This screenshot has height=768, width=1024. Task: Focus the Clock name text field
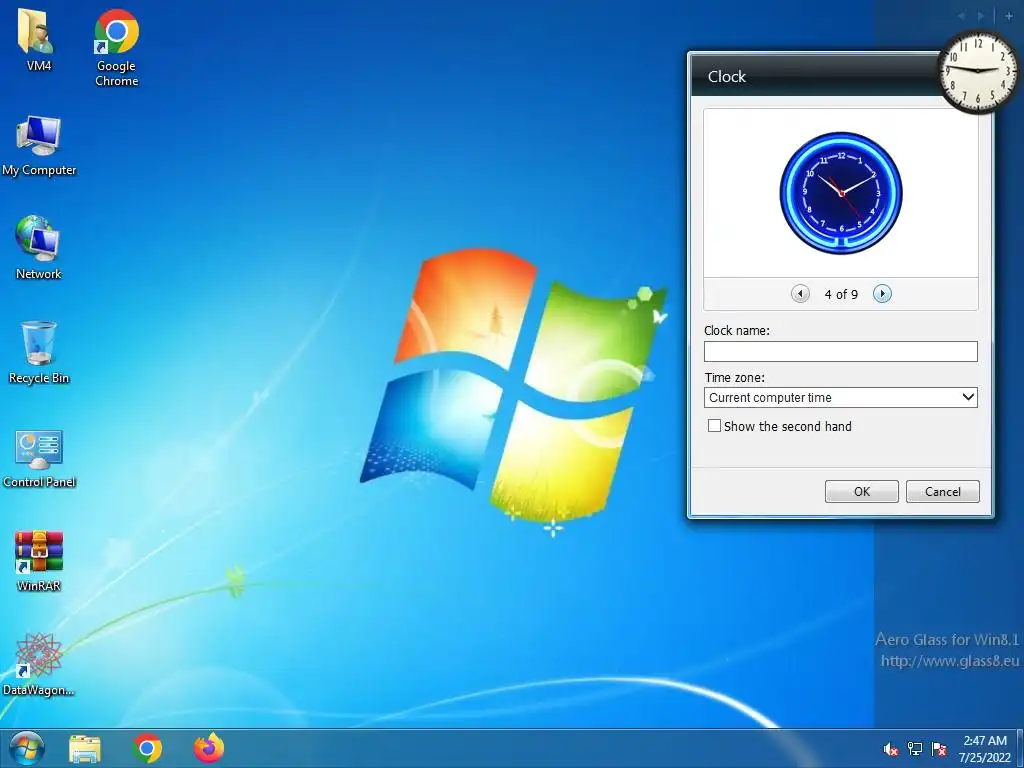[840, 351]
